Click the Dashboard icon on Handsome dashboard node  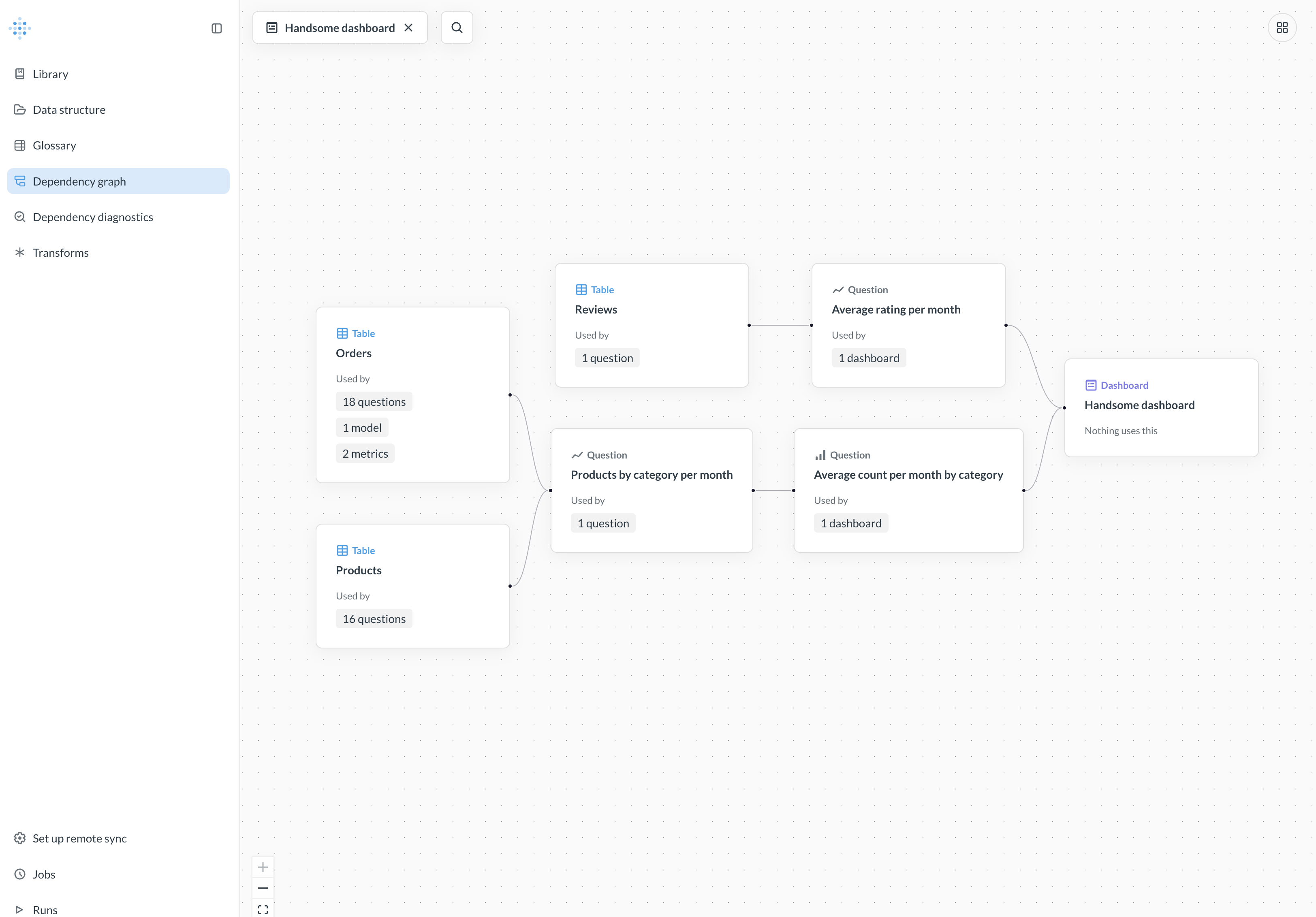[x=1091, y=385]
